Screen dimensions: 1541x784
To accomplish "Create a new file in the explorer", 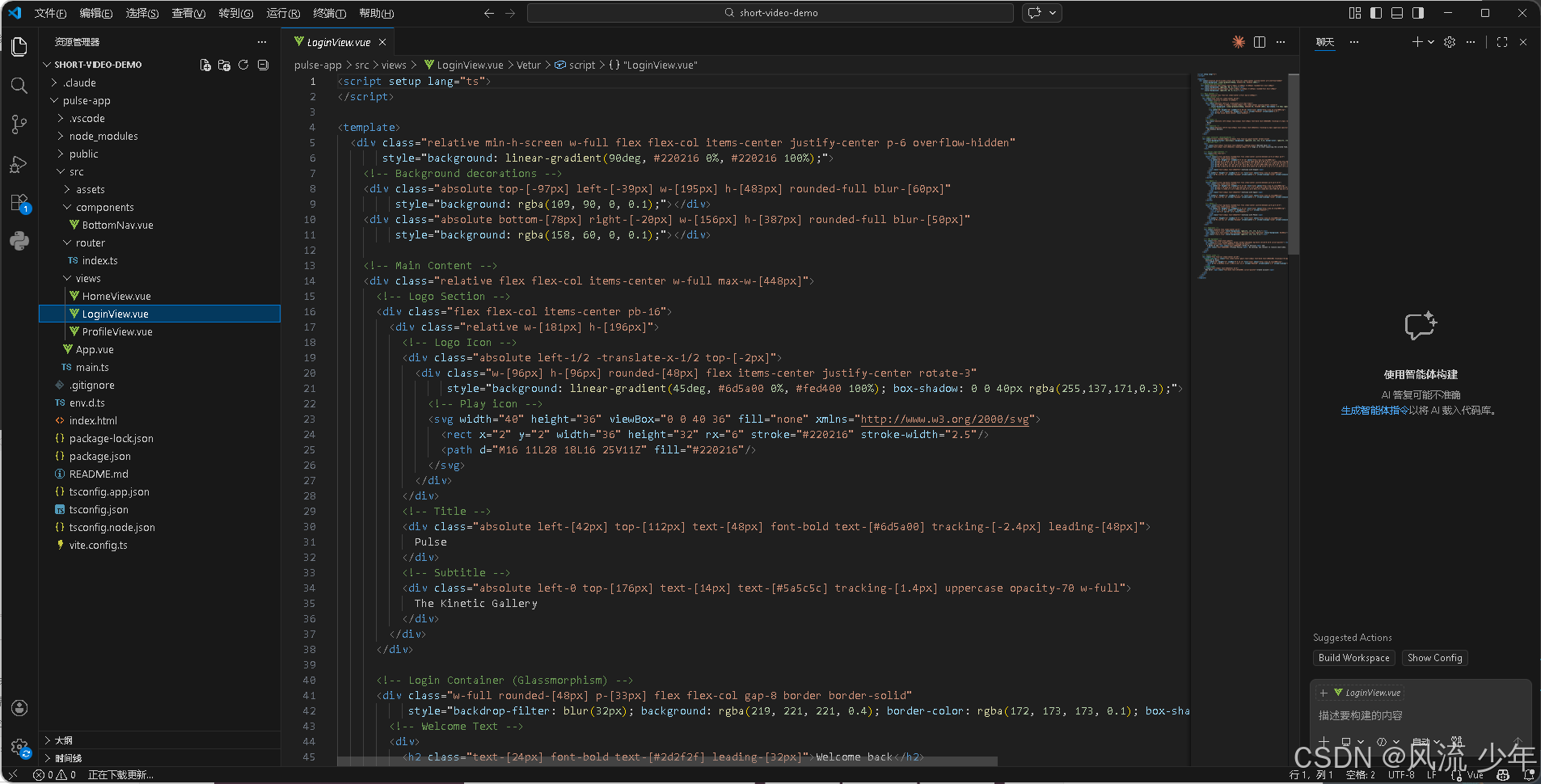I will click(205, 65).
